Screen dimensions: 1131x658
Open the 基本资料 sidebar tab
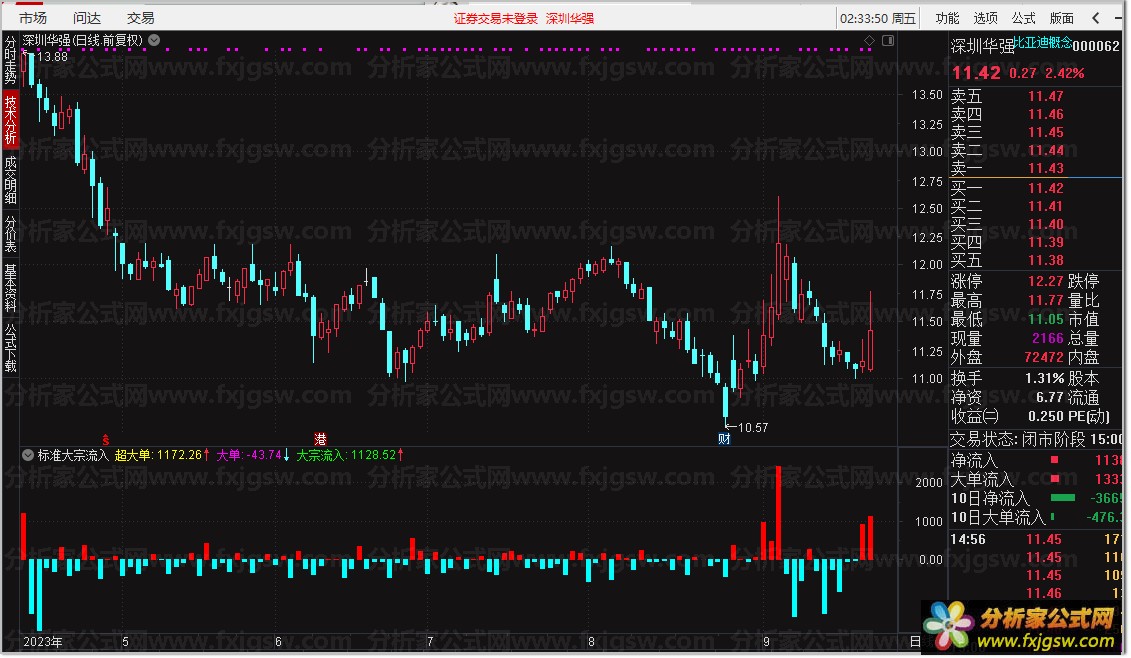(x=10, y=287)
